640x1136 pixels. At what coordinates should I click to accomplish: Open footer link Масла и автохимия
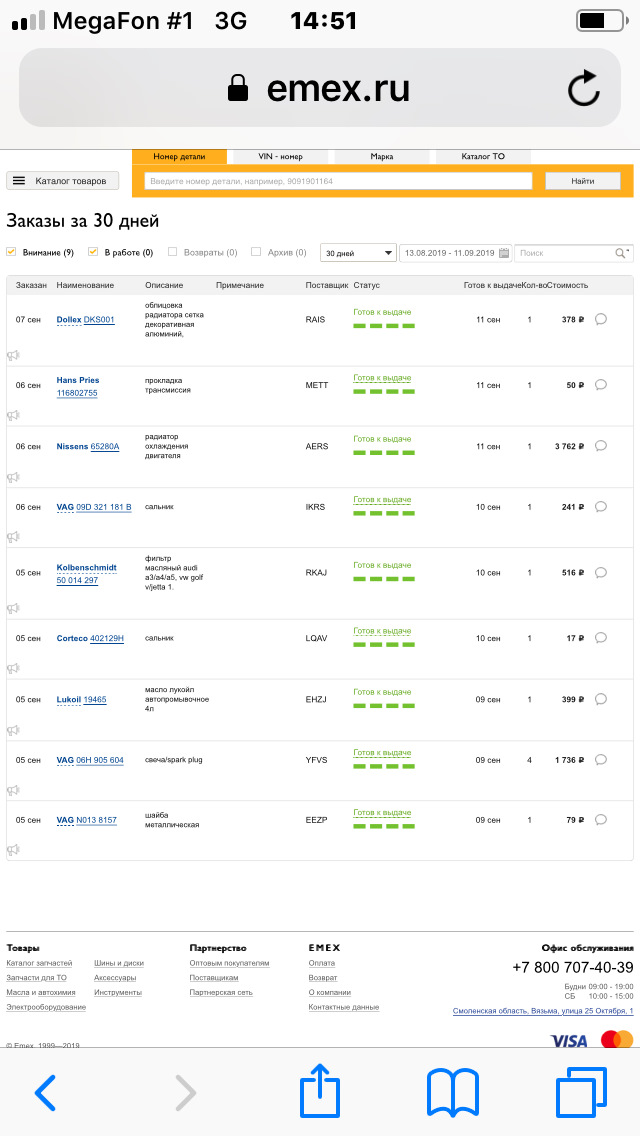pyautogui.click(x=41, y=992)
